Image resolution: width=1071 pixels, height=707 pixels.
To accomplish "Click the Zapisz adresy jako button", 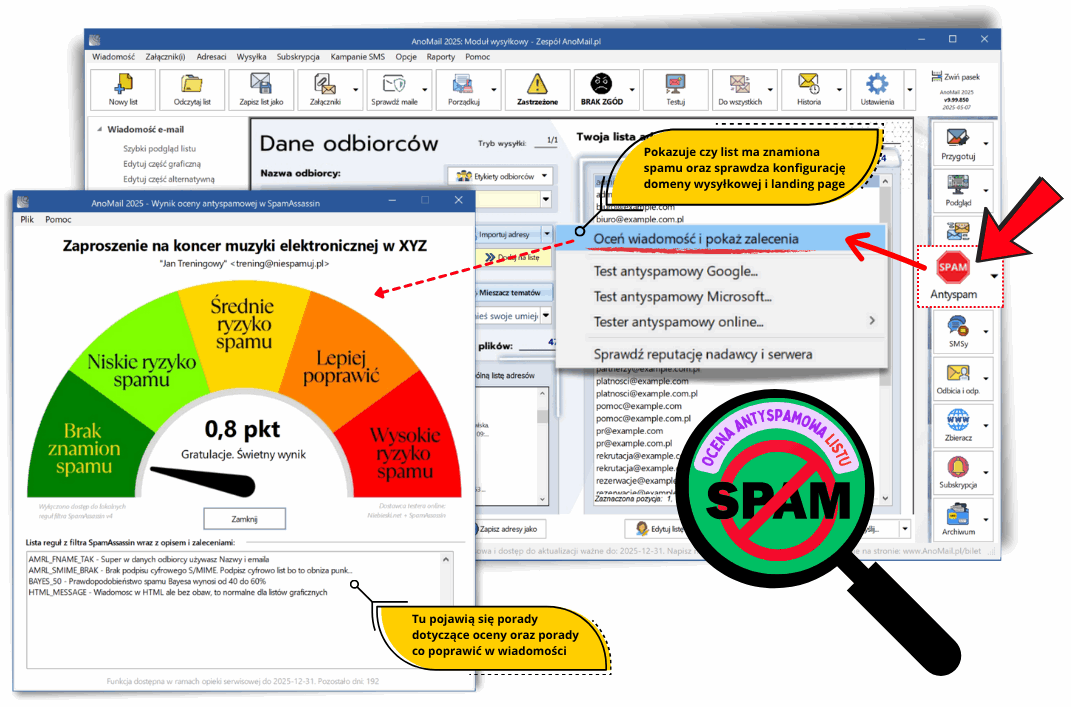I will click(507, 529).
